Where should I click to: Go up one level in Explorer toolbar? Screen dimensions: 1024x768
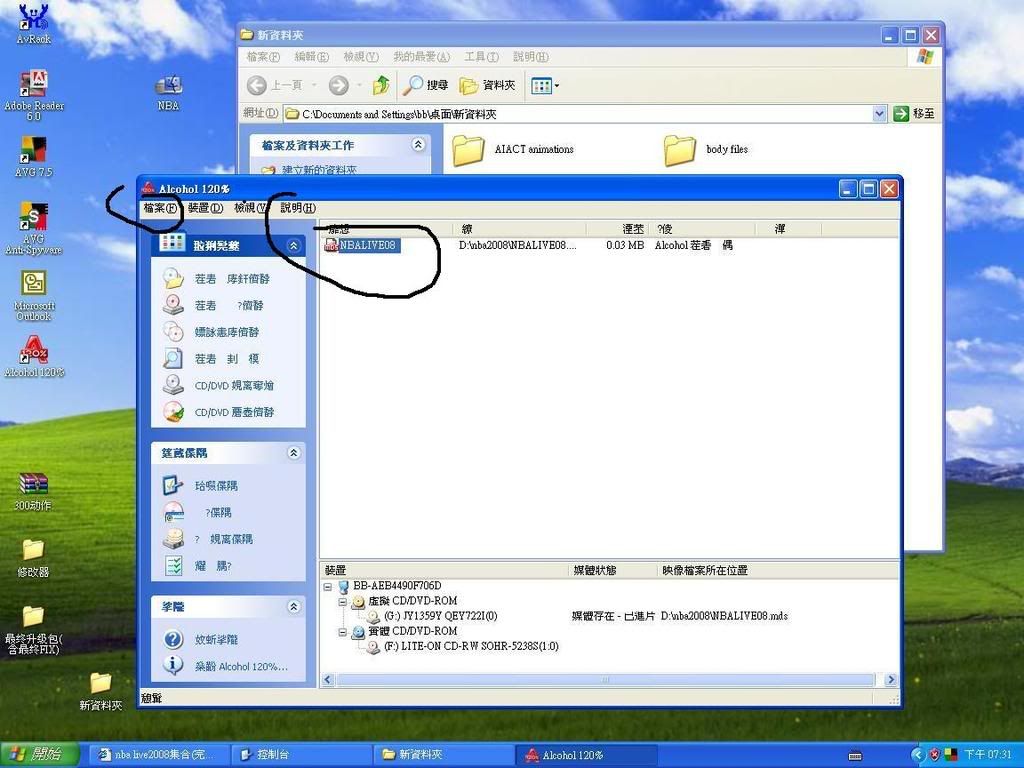[381, 85]
